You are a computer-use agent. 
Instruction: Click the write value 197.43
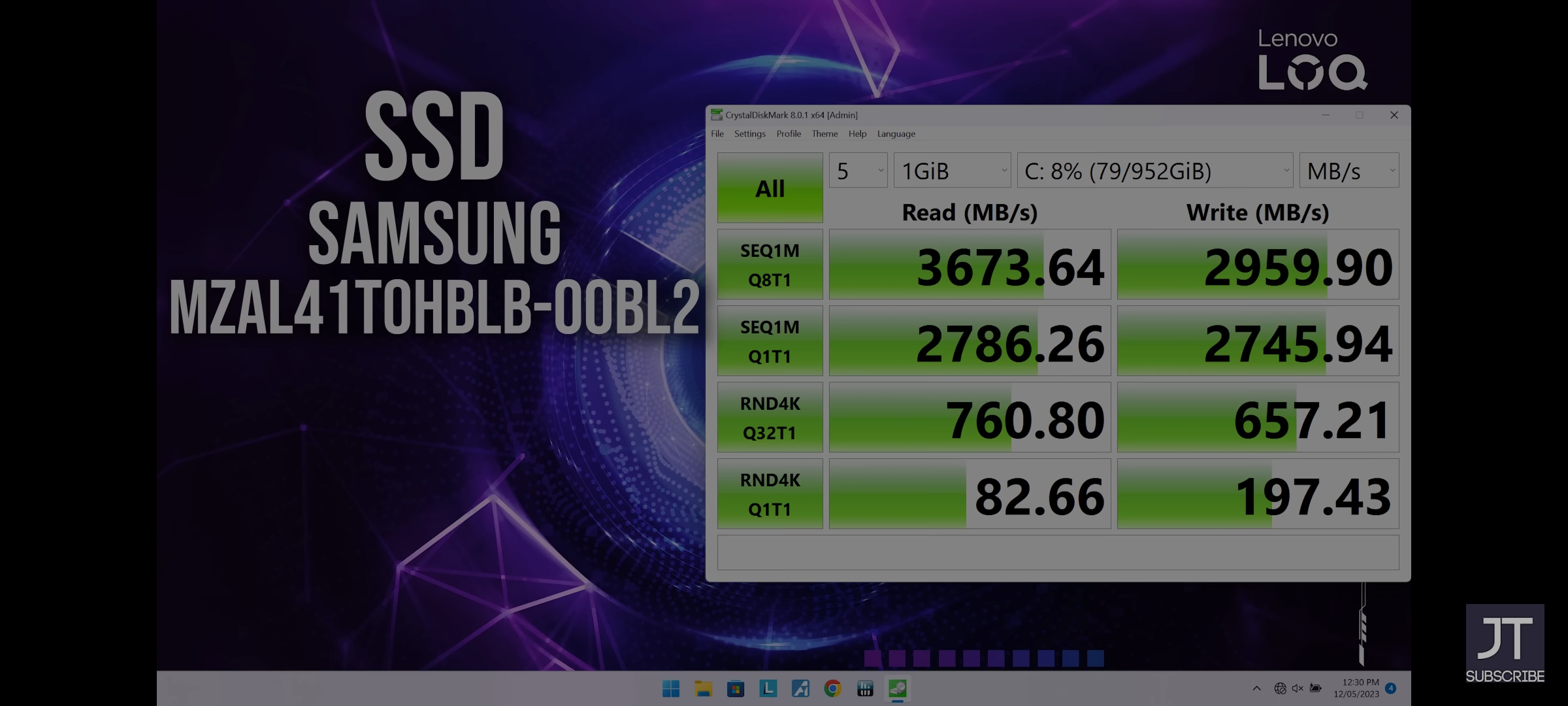pos(1258,494)
